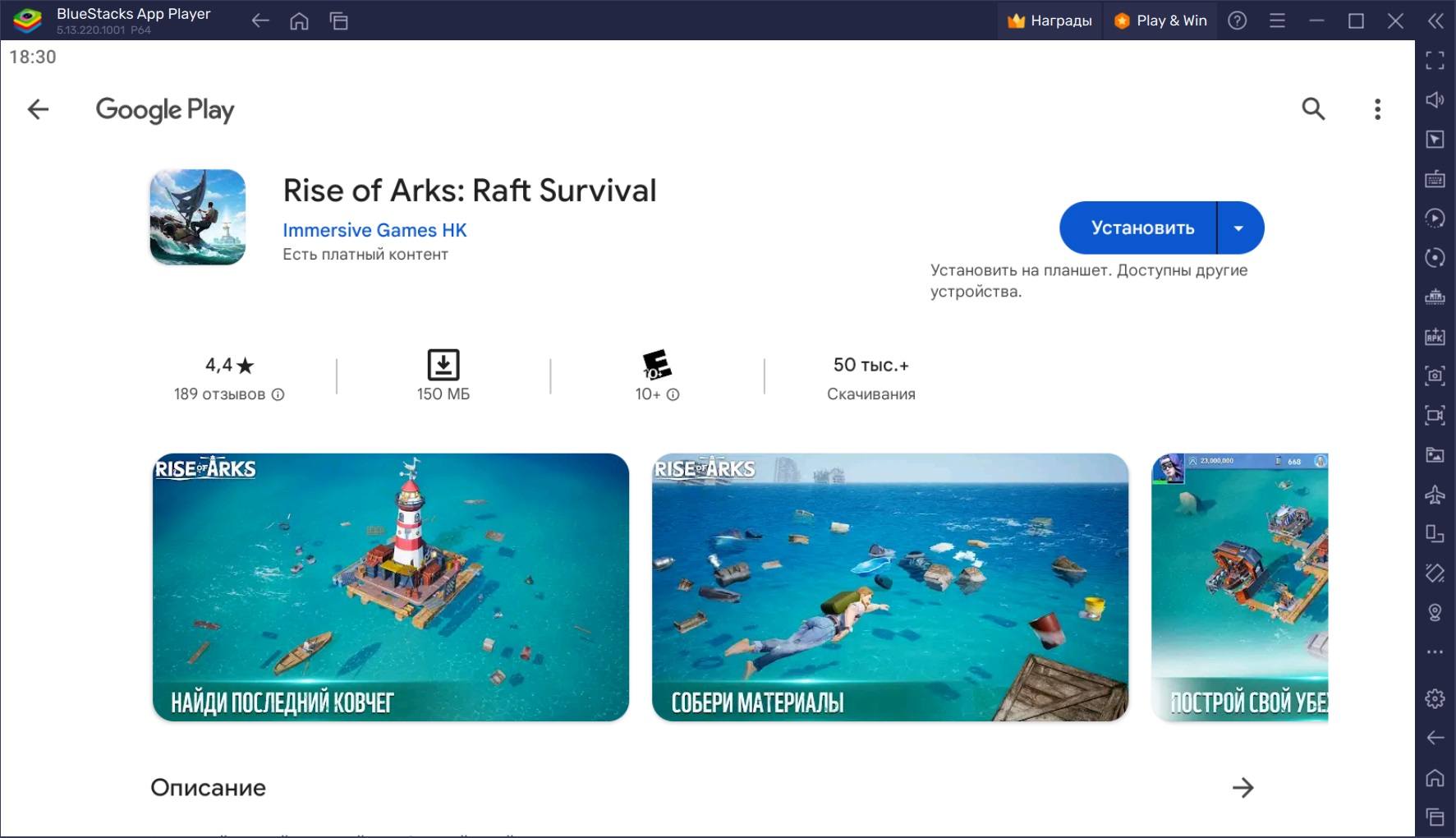This screenshot has height=838, width=1456.
Task: Click the Rise of Arks app icon
Action: pos(198,217)
